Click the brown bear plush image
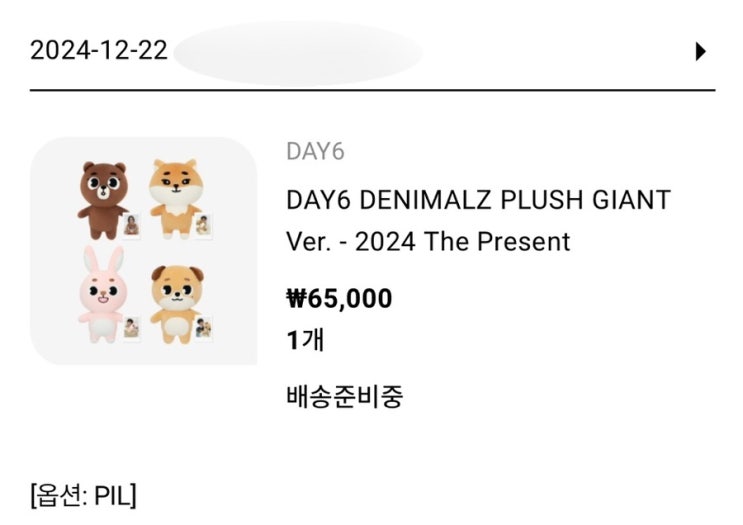Screen dimensions: 743x525 tap(100, 193)
